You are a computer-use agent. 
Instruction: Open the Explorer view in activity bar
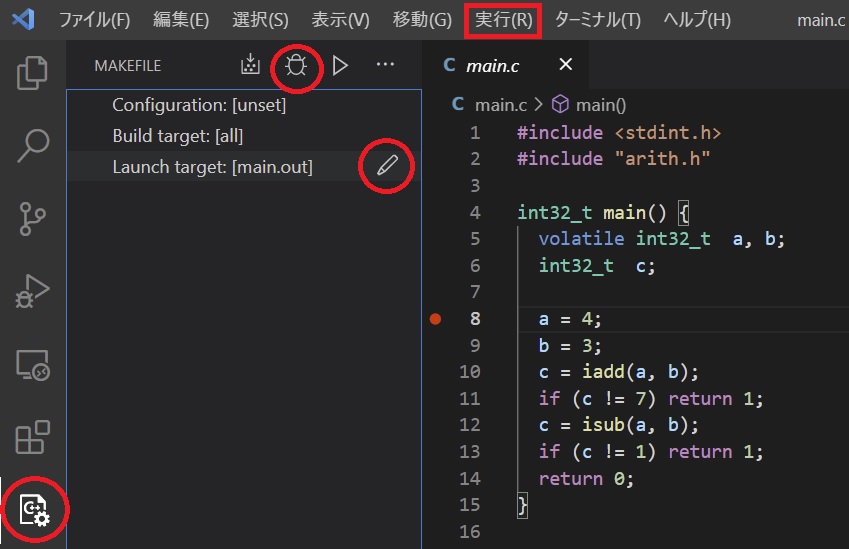(32, 73)
